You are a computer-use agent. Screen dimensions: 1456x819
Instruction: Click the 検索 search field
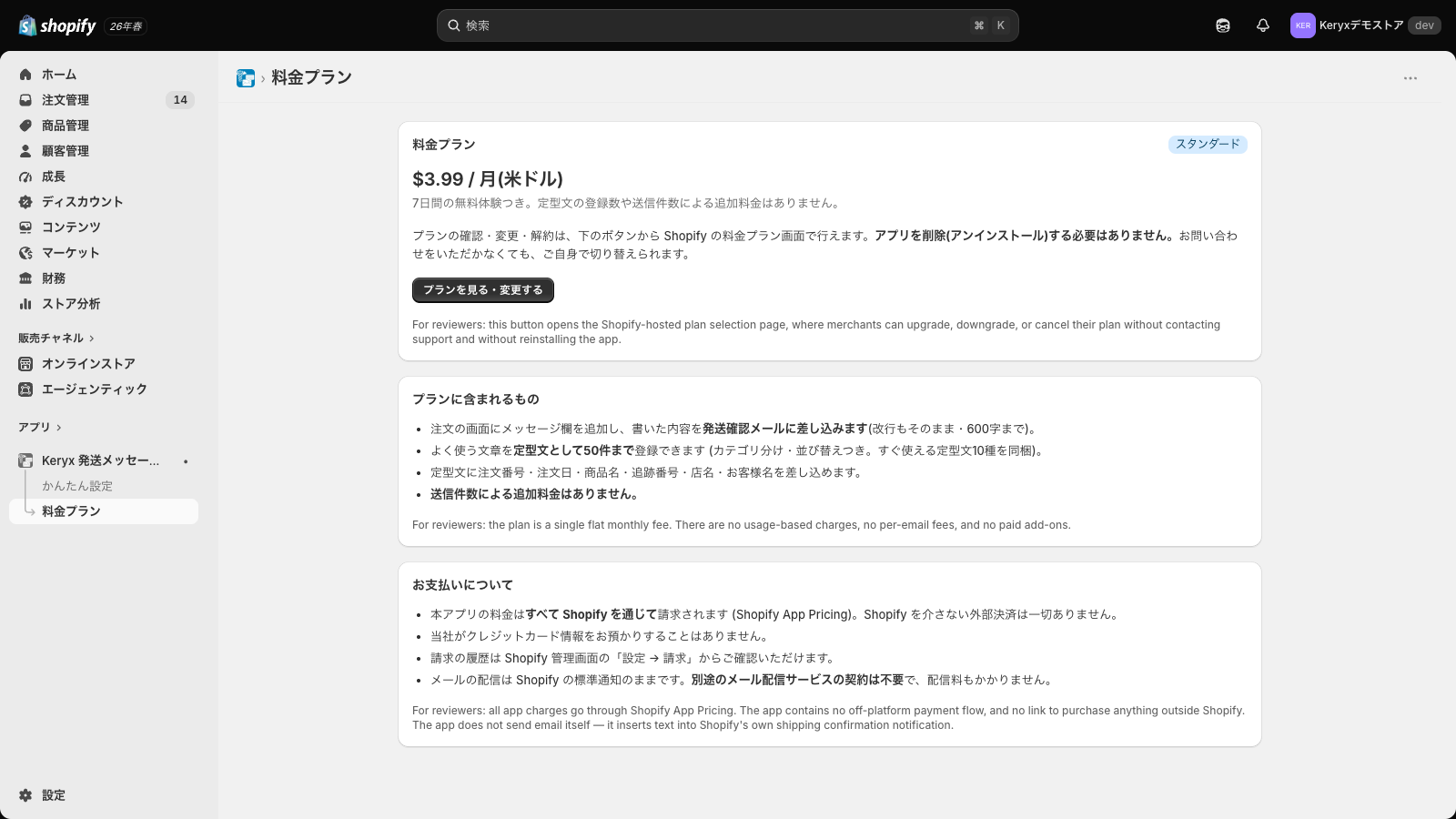pos(728,25)
